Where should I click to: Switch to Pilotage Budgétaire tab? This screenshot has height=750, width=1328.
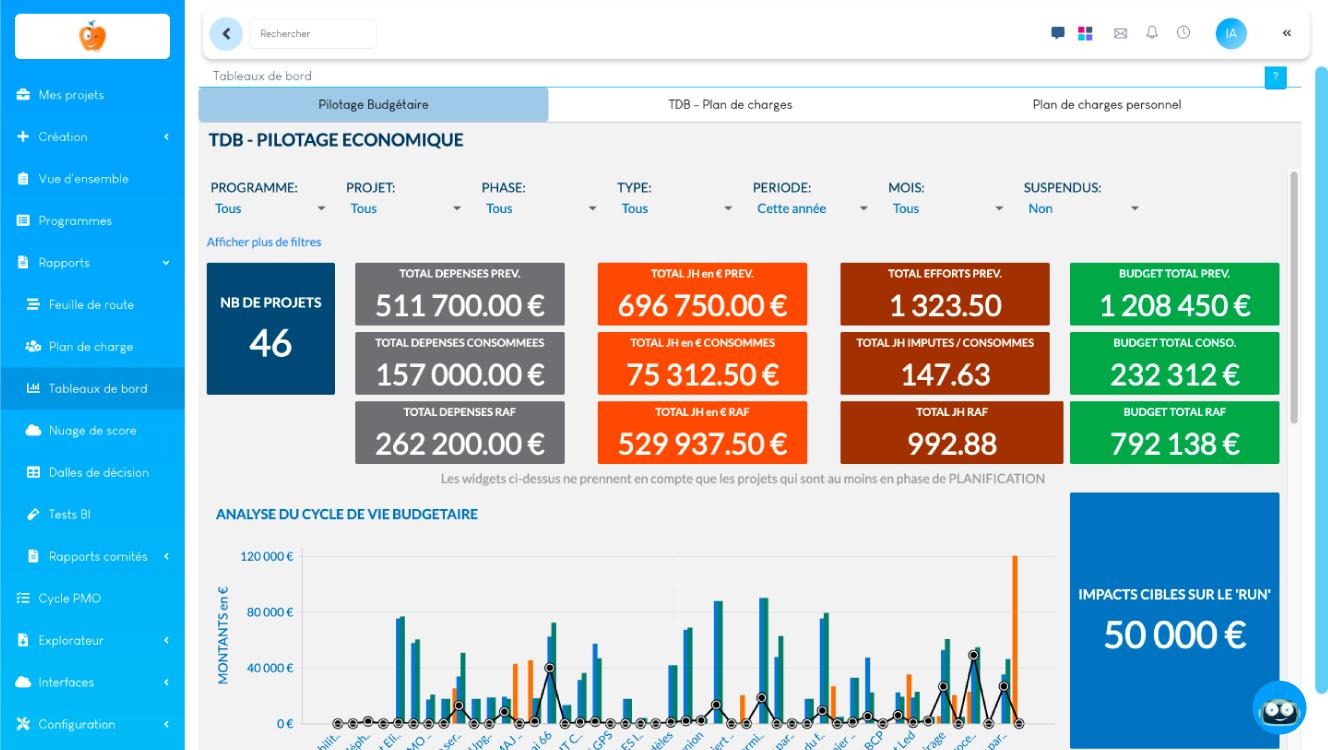(x=374, y=104)
